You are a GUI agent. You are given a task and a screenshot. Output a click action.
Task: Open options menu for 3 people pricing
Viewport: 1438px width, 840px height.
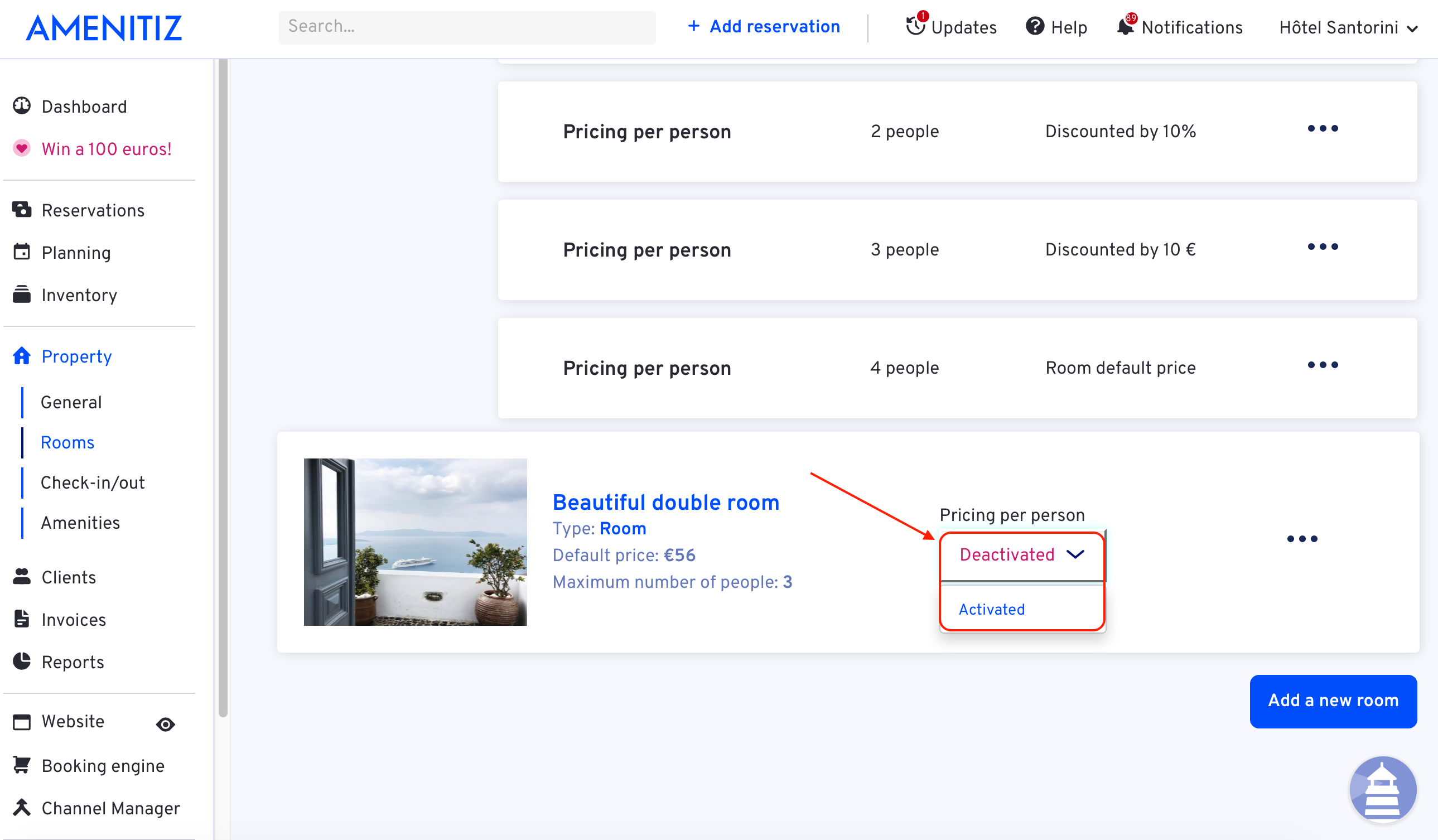coord(1323,247)
